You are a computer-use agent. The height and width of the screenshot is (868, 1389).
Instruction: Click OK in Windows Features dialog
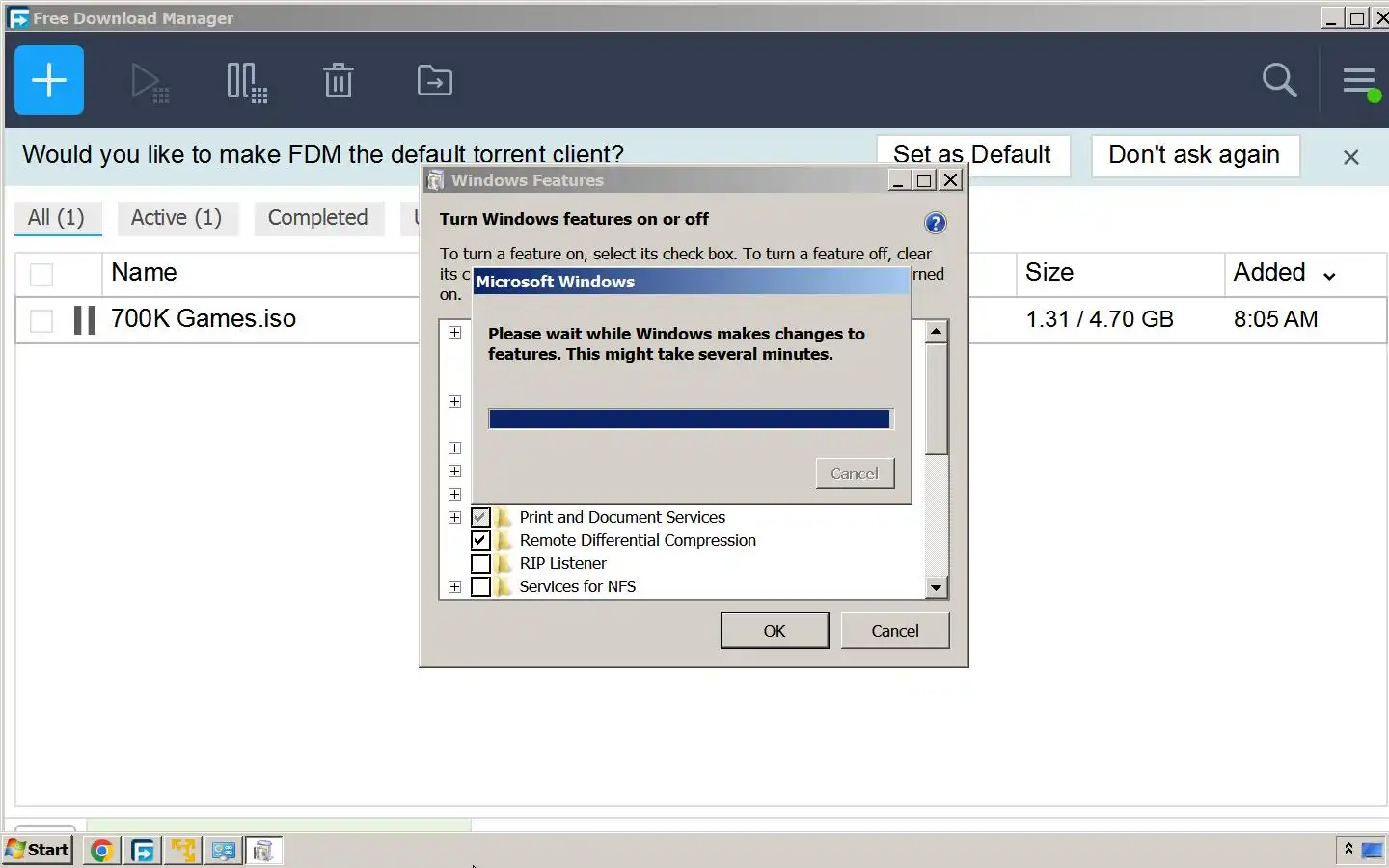(x=775, y=631)
